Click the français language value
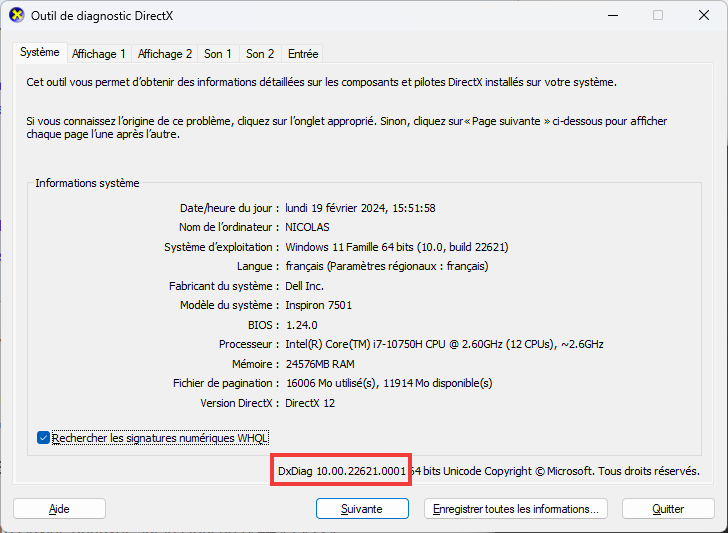The width and height of the screenshot is (728, 533). [387, 266]
